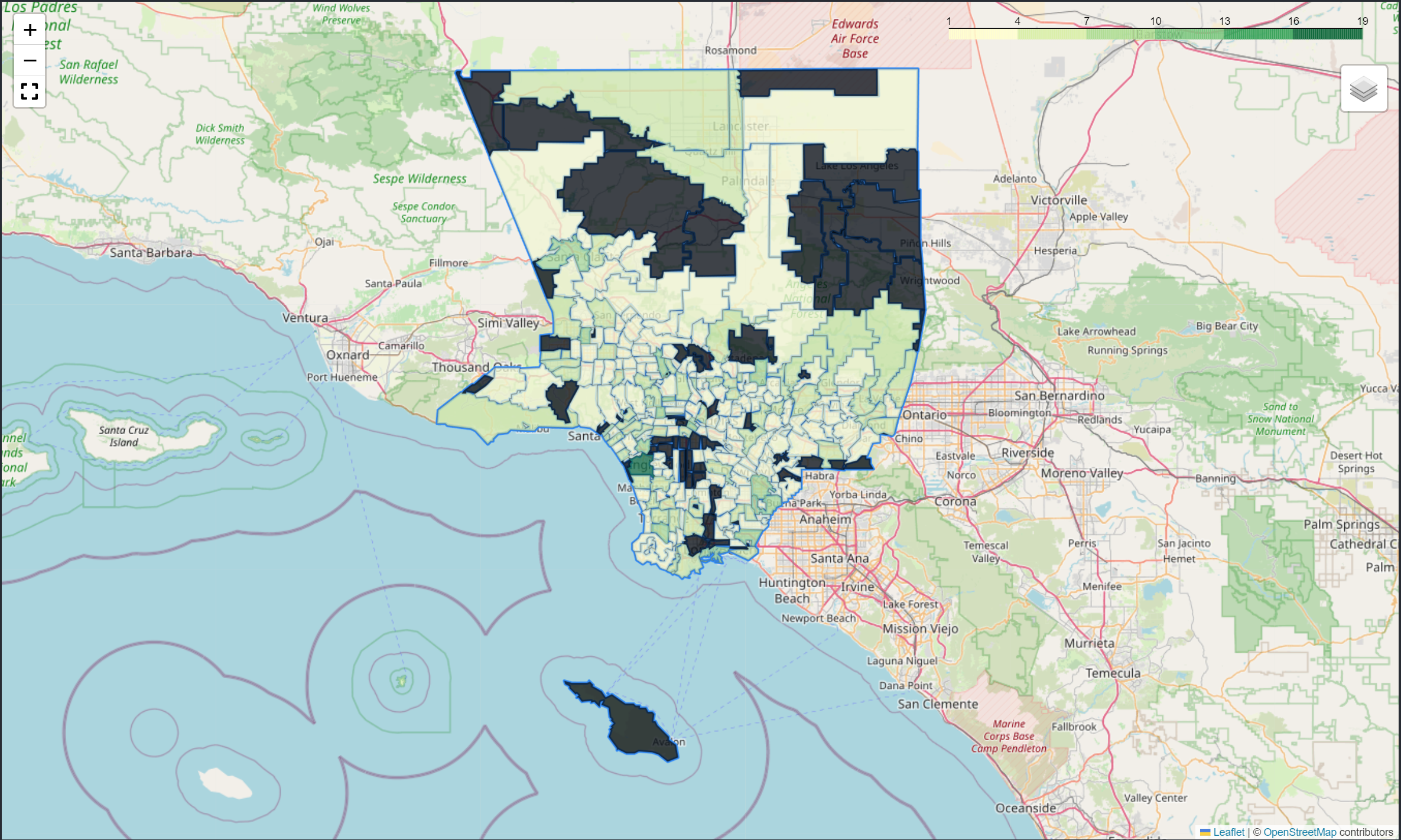Click the Santa Cruz Island label
The height and width of the screenshot is (840, 1401).
tap(123, 436)
